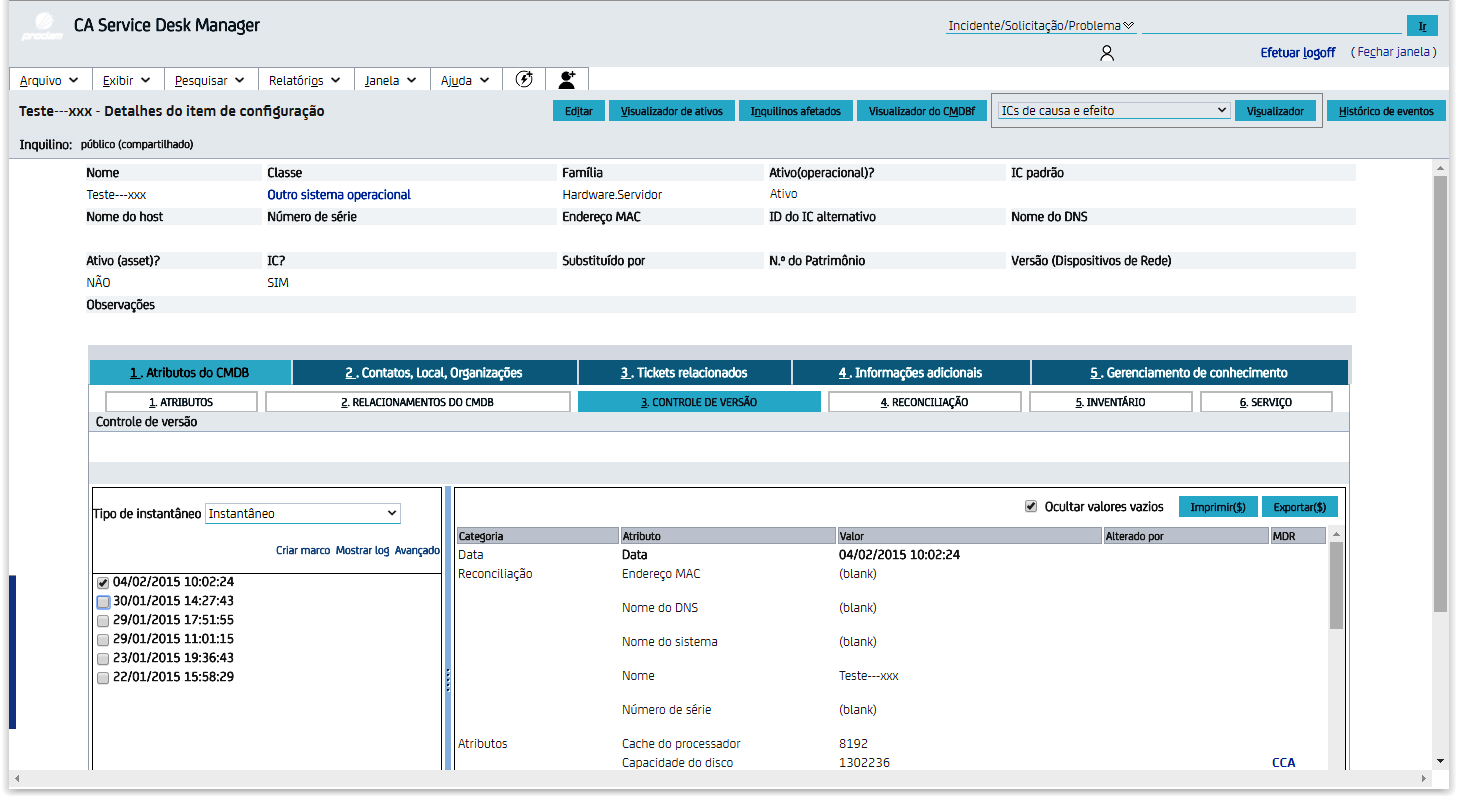Open Histórico de eventos
The height and width of the screenshot is (797, 1457).
coord(1386,111)
